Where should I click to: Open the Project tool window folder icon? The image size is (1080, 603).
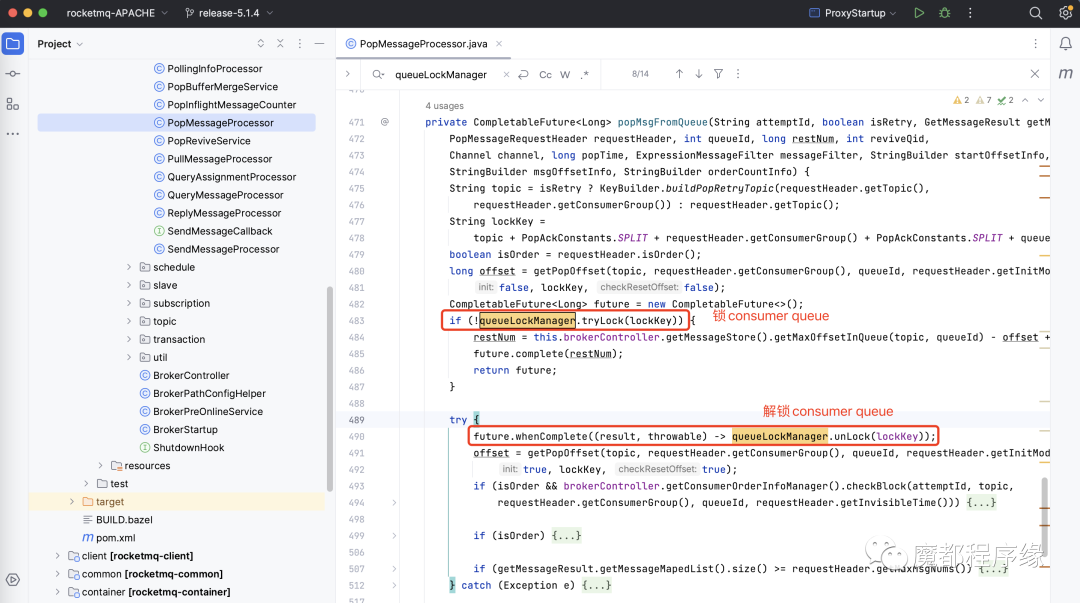coord(13,44)
